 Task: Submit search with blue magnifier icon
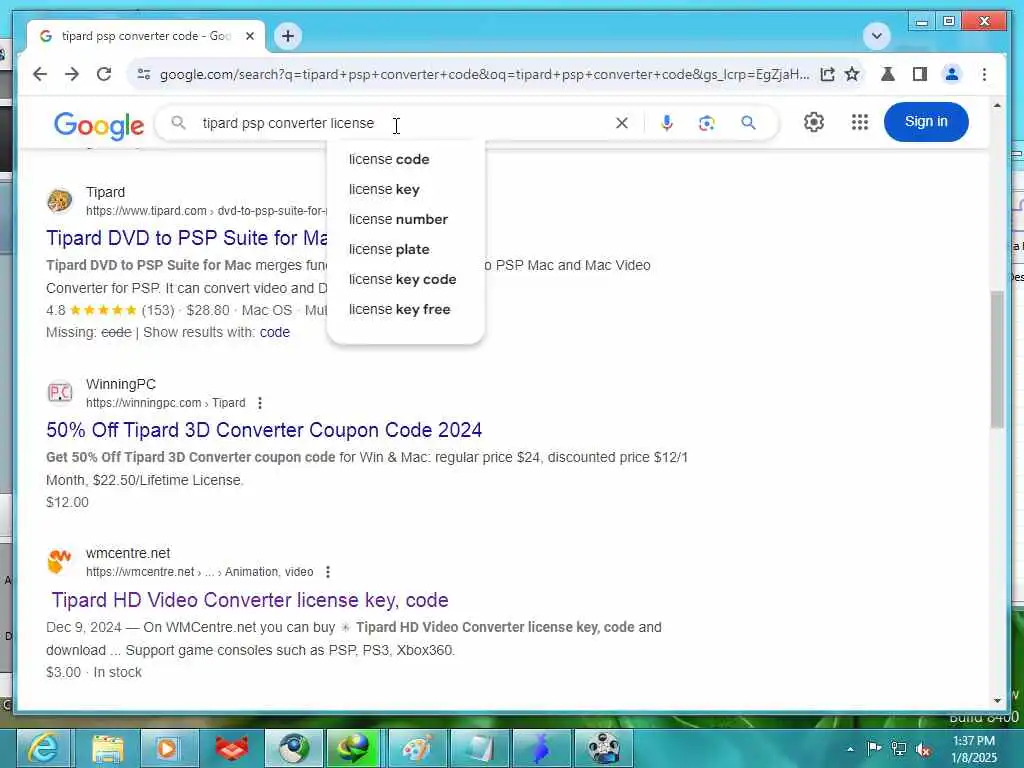pyautogui.click(x=748, y=122)
